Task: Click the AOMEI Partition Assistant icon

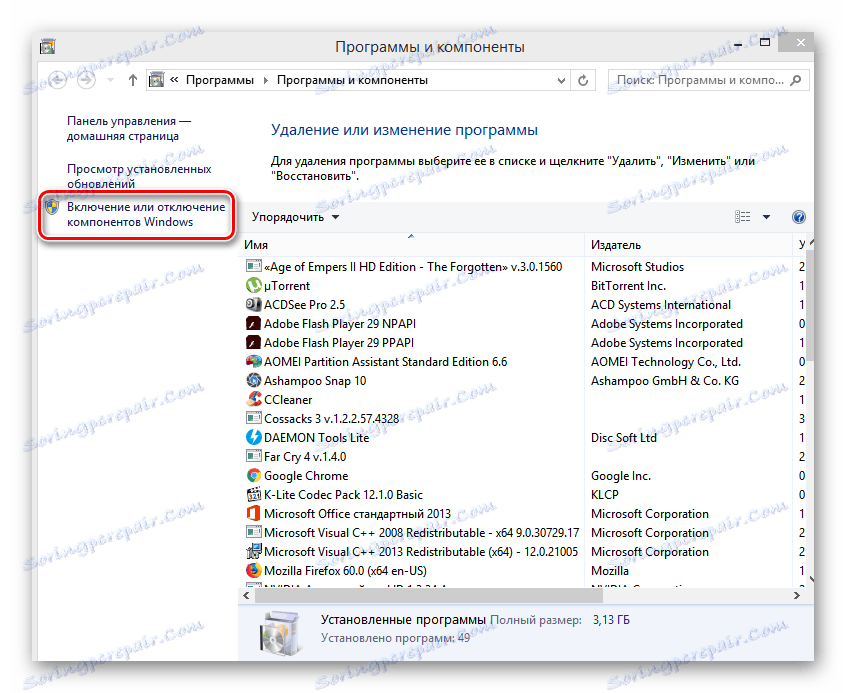Action: (254, 362)
